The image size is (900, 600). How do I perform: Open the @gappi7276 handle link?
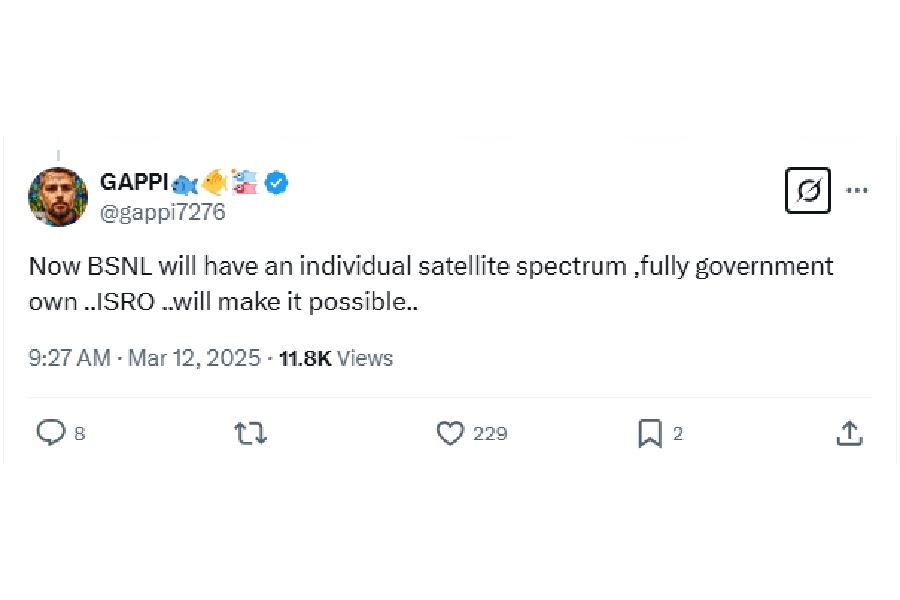pos(163,211)
